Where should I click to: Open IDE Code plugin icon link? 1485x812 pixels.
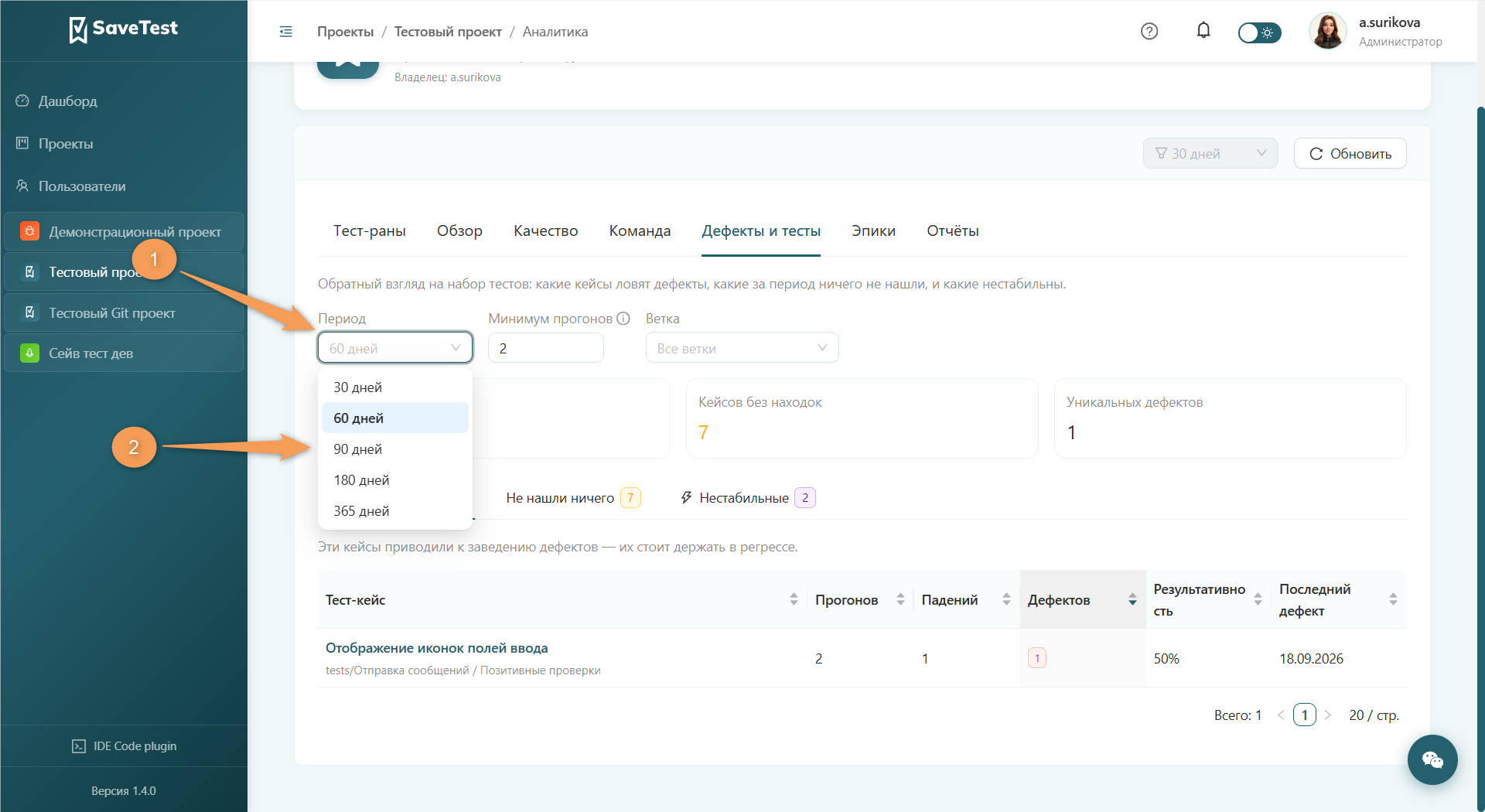[79, 746]
